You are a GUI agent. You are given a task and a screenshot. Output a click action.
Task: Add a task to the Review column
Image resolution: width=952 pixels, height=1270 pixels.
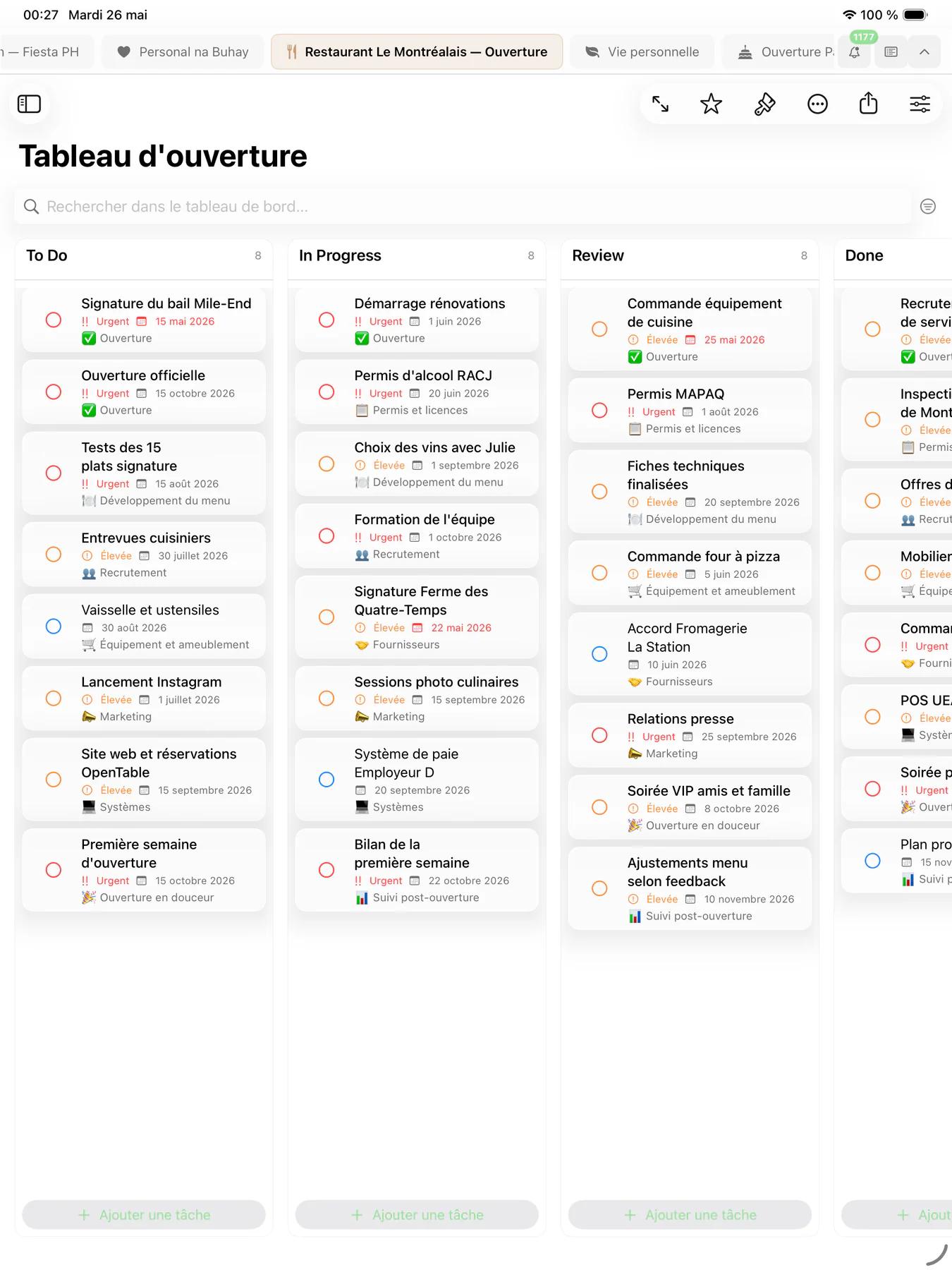[690, 1215]
